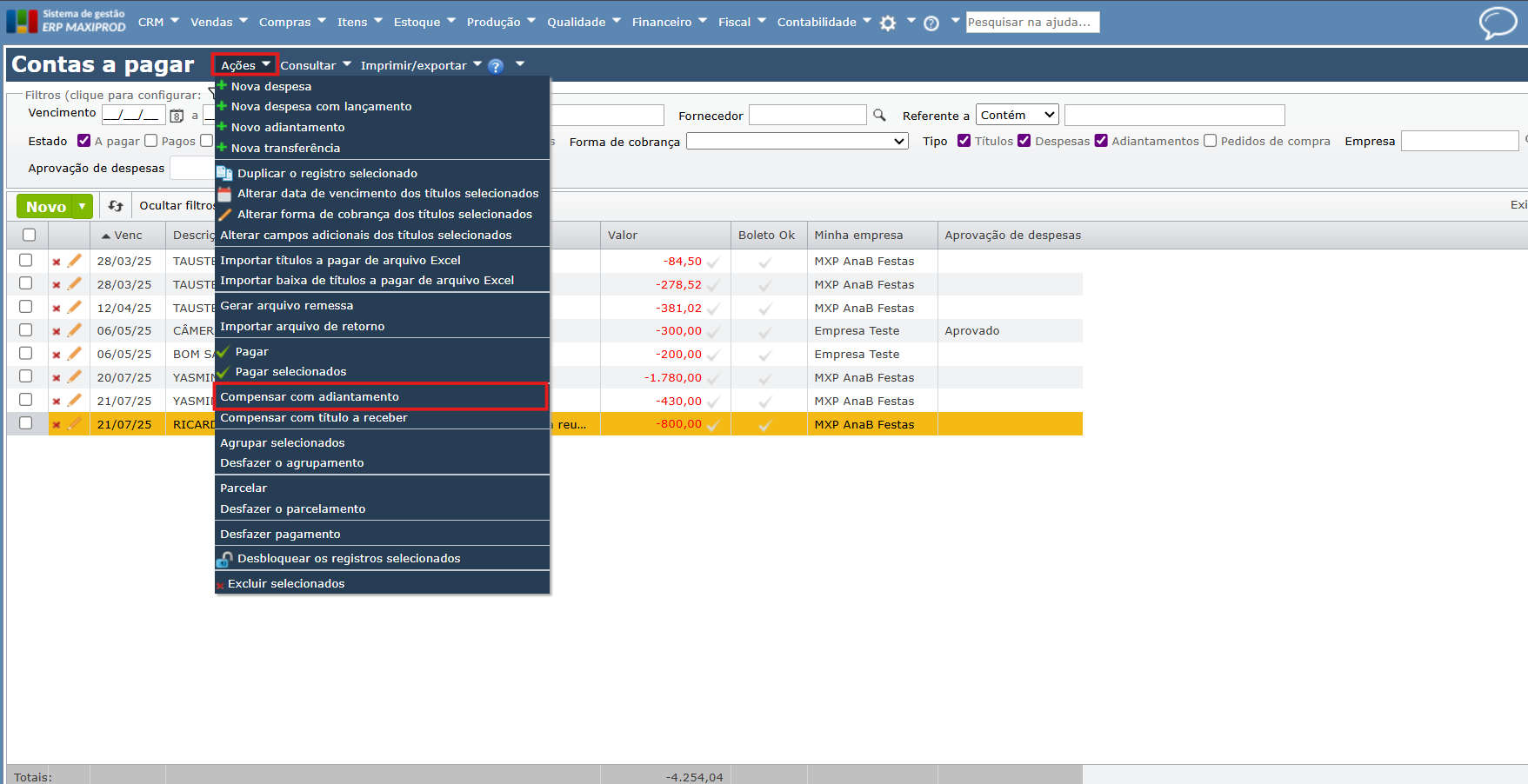Delete the 12/04/25 row

(x=57, y=309)
